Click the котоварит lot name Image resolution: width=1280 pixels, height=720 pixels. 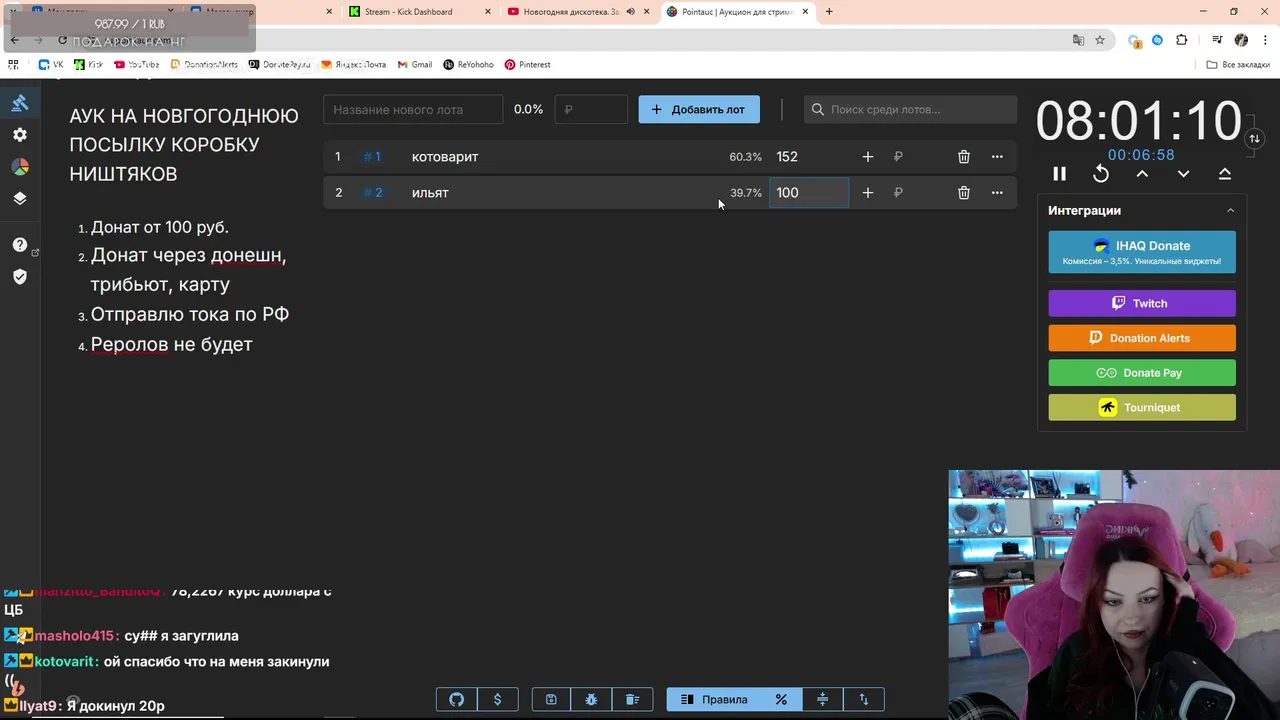click(x=445, y=157)
